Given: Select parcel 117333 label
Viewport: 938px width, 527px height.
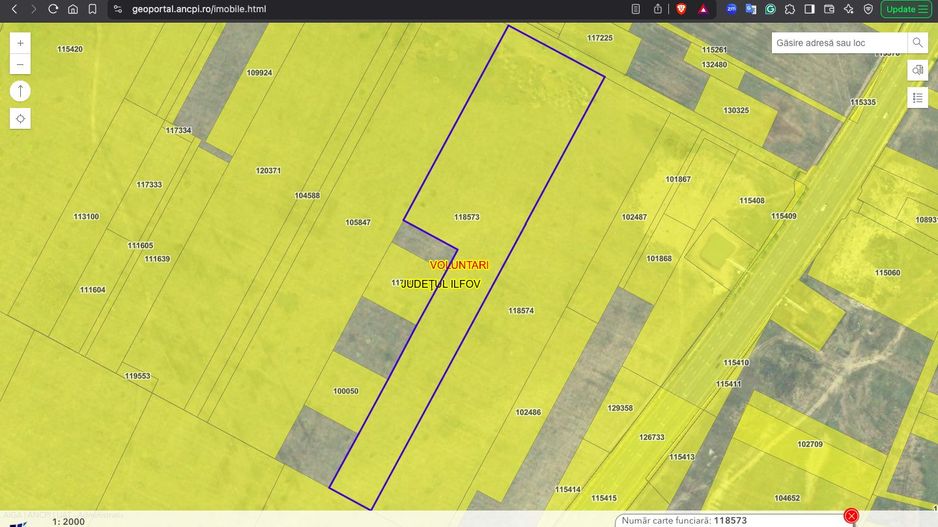Looking at the screenshot, I should [149, 184].
